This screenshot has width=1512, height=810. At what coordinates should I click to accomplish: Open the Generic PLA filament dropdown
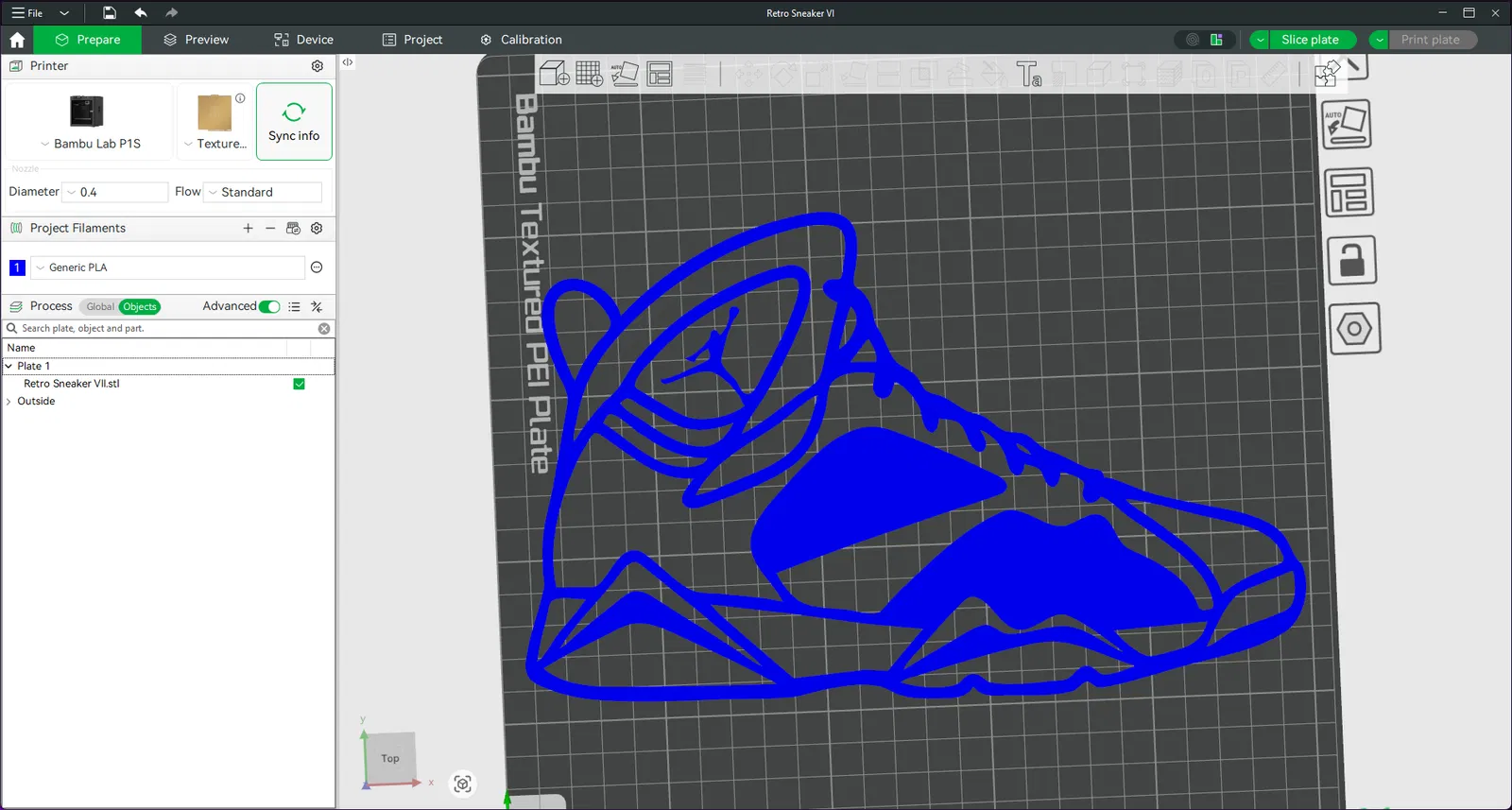[x=168, y=267]
